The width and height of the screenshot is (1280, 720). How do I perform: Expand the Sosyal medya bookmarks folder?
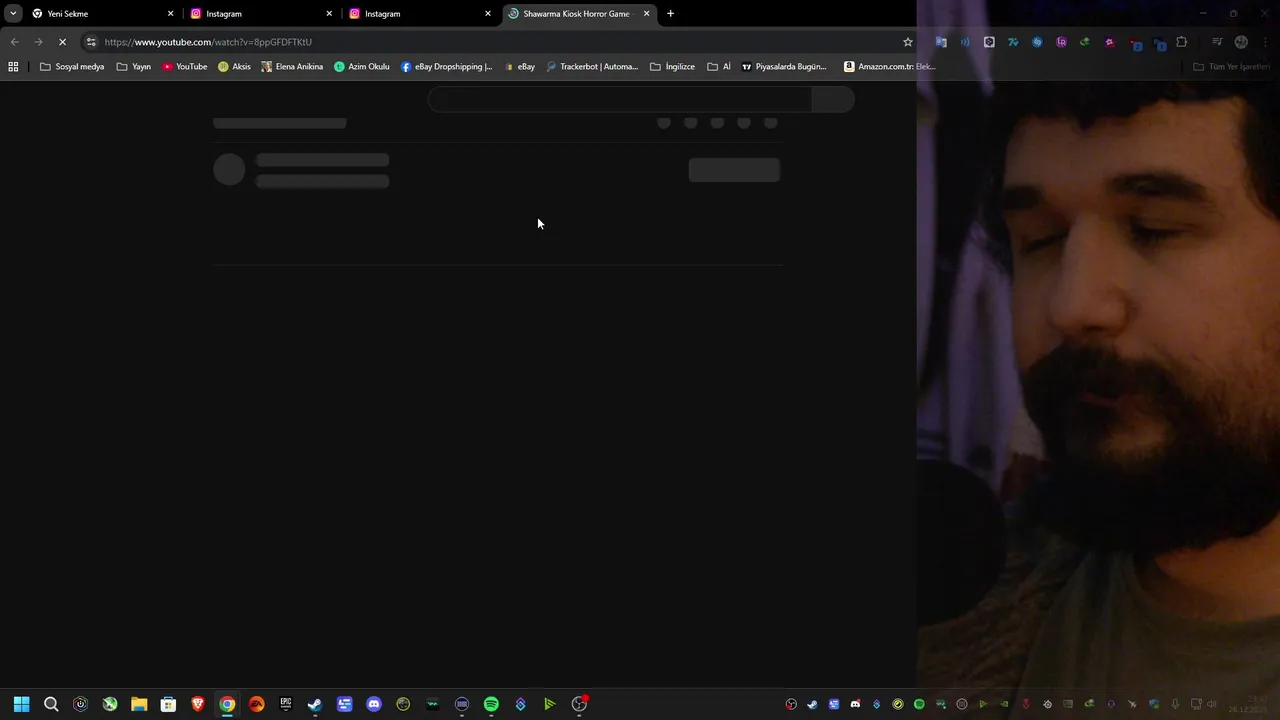tap(72, 67)
